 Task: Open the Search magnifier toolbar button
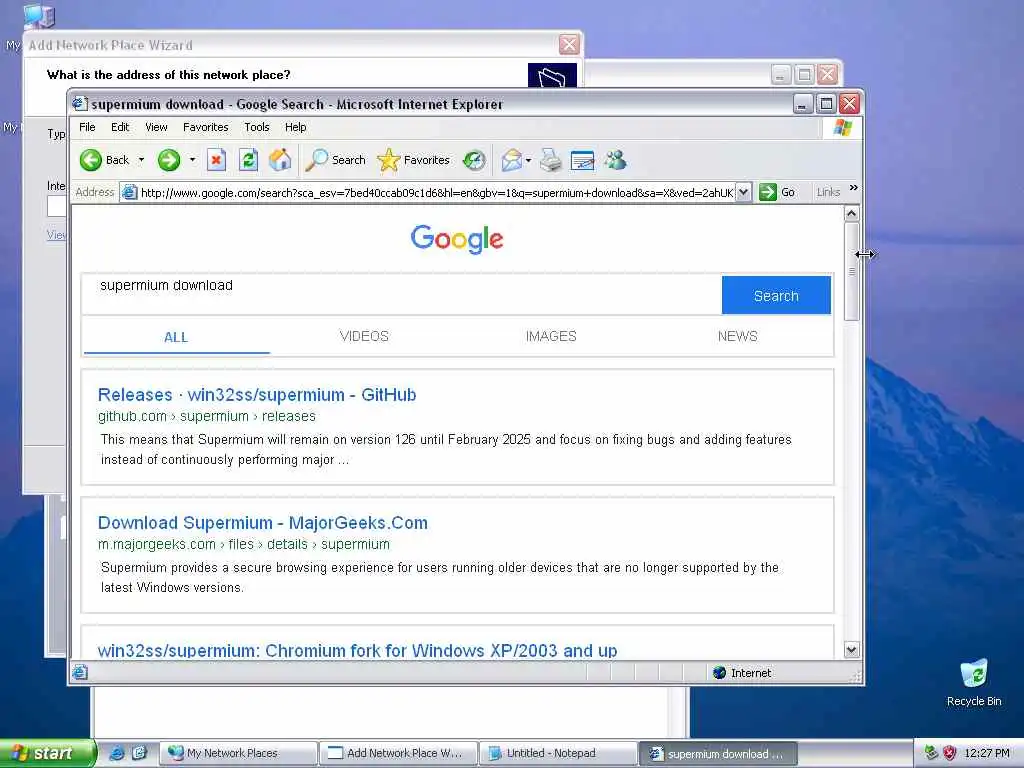point(336,160)
